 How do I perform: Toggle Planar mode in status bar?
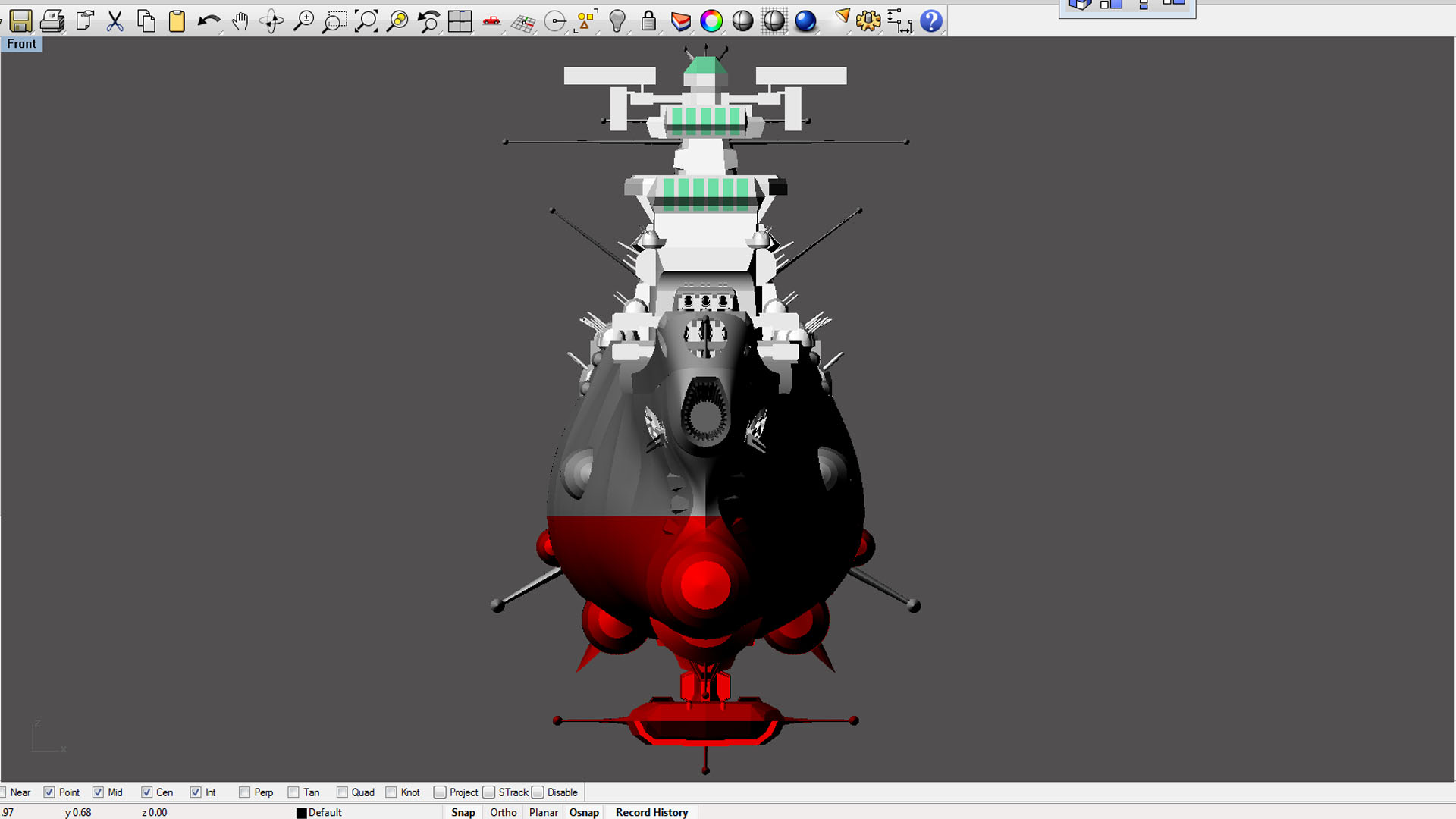[544, 812]
